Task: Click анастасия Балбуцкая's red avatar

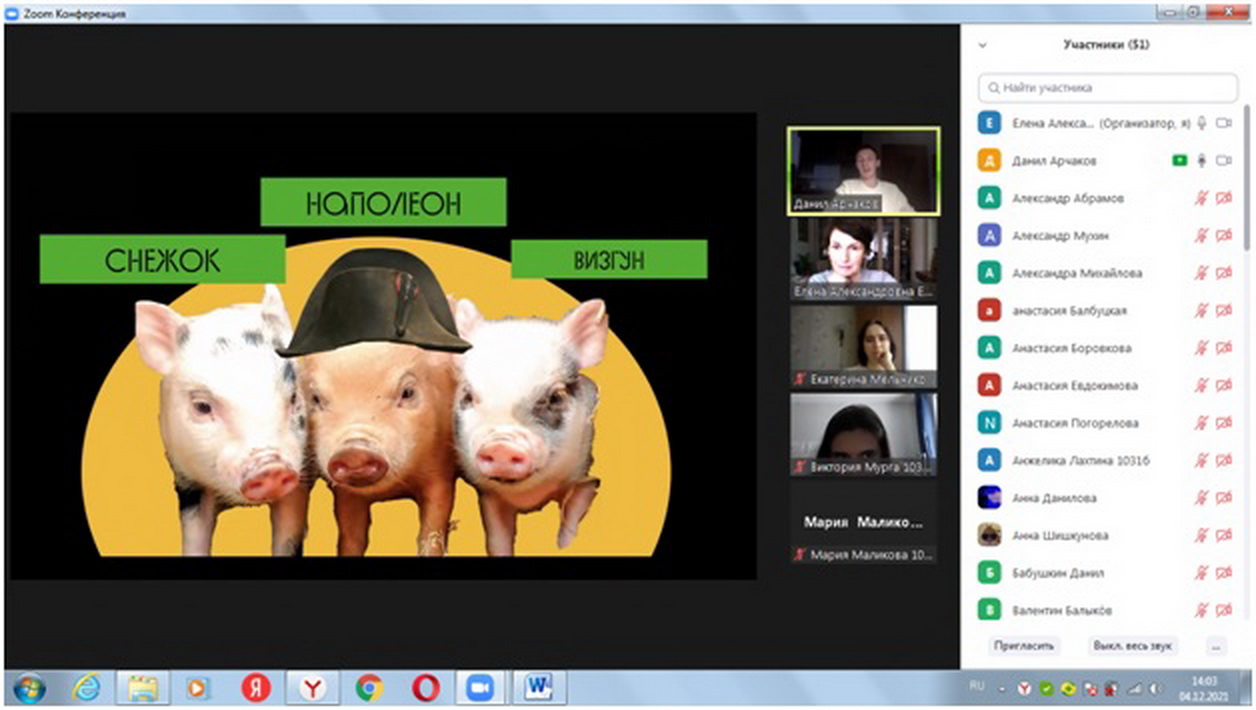Action: click(x=989, y=311)
